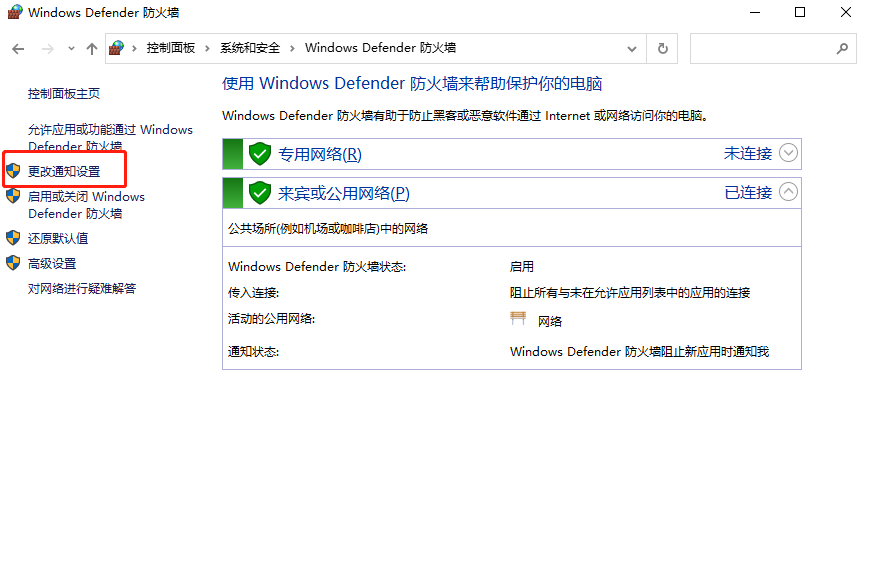Click the magnifier search icon
The width and height of the screenshot is (869, 575).
pyautogui.click(x=842, y=49)
